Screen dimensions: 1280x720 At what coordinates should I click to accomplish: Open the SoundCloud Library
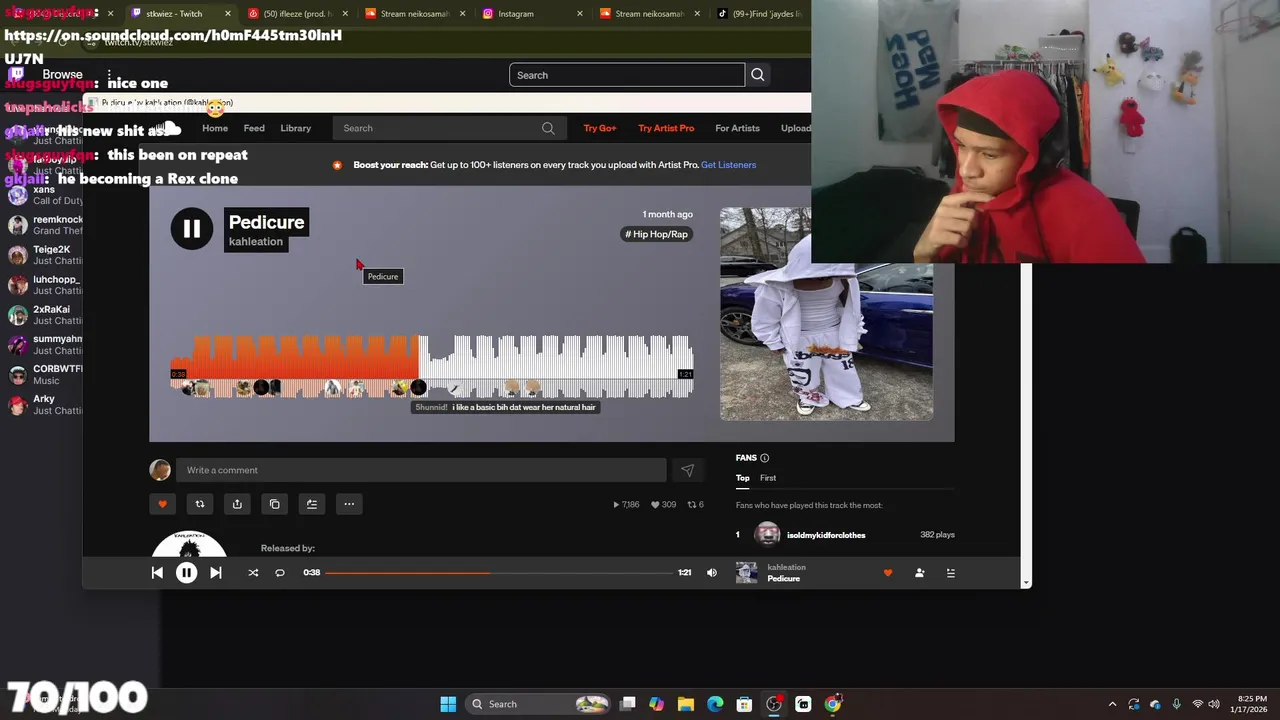click(x=295, y=128)
